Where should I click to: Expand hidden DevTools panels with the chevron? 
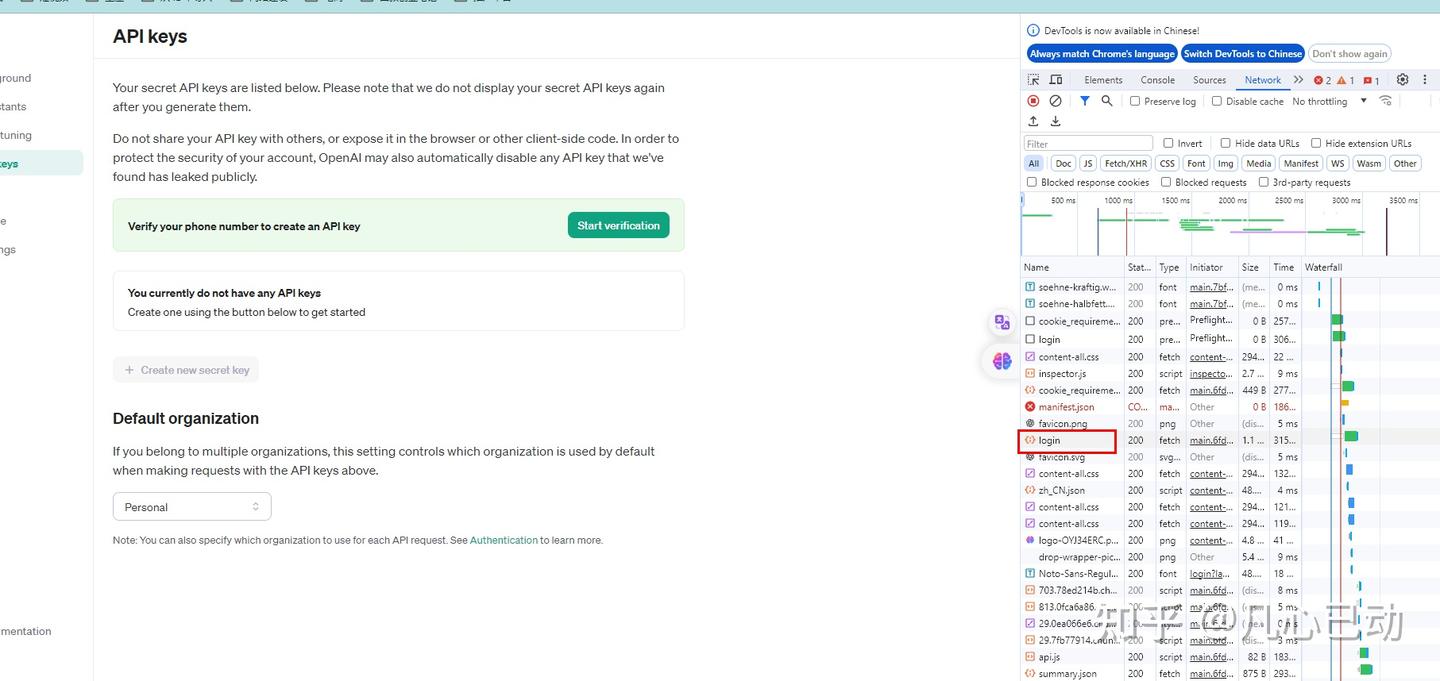(1298, 79)
